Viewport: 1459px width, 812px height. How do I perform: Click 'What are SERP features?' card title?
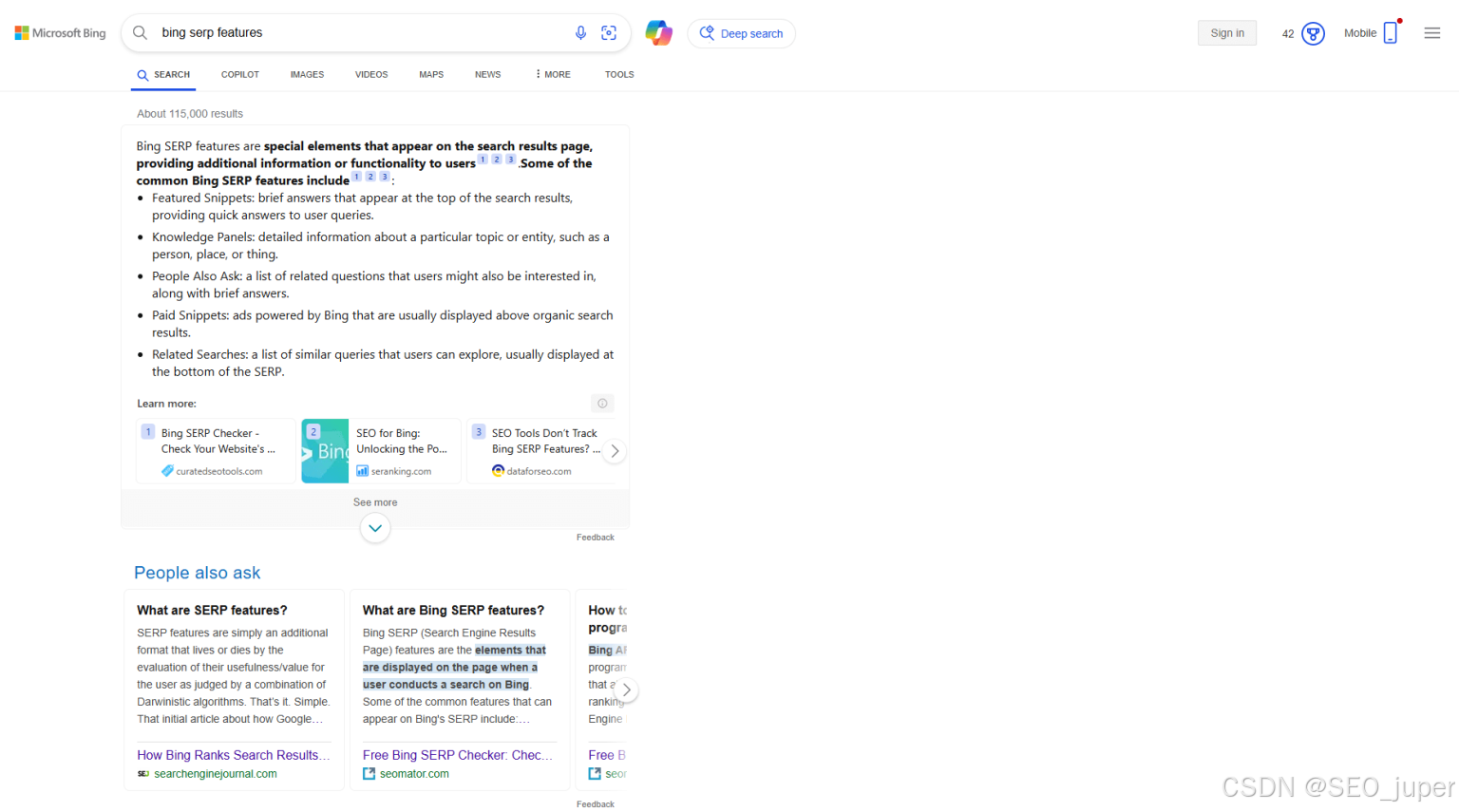(212, 611)
